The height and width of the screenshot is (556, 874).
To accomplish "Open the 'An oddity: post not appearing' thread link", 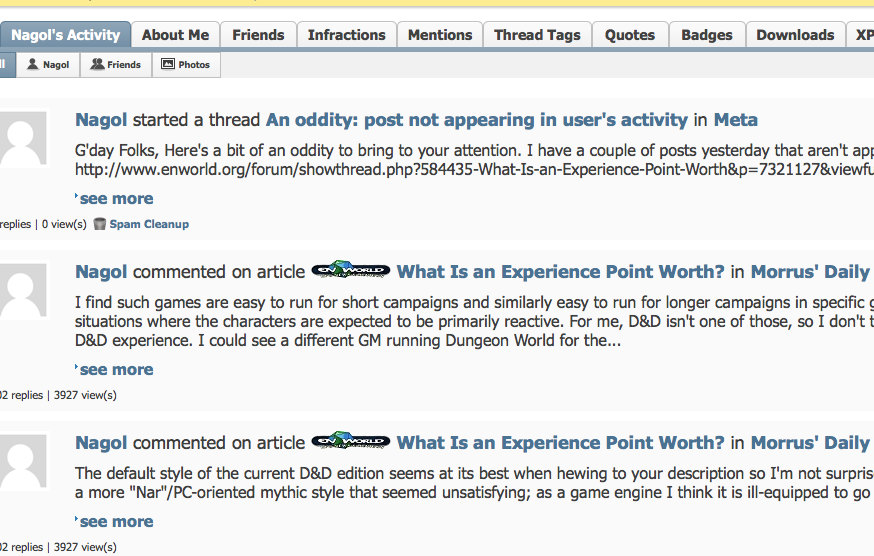I will [476, 120].
